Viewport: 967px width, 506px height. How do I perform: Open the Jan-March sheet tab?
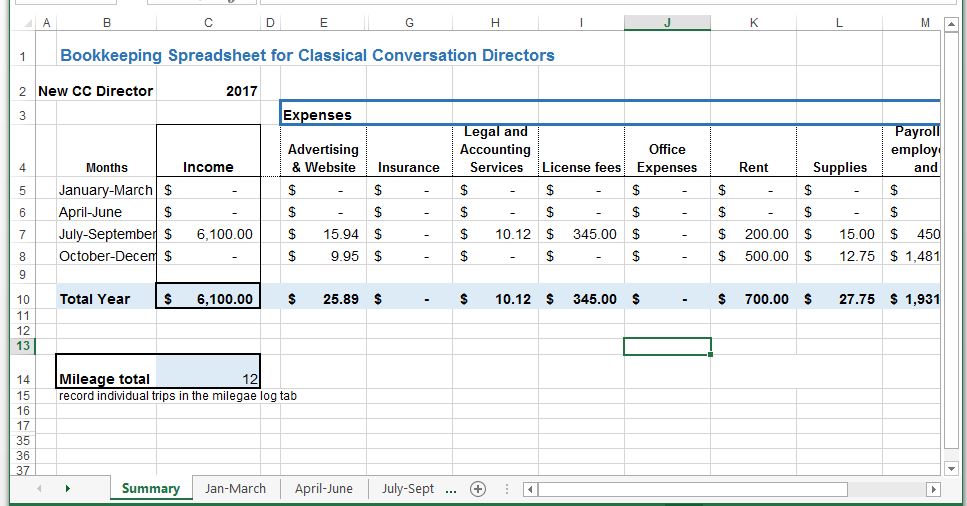[235, 489]
